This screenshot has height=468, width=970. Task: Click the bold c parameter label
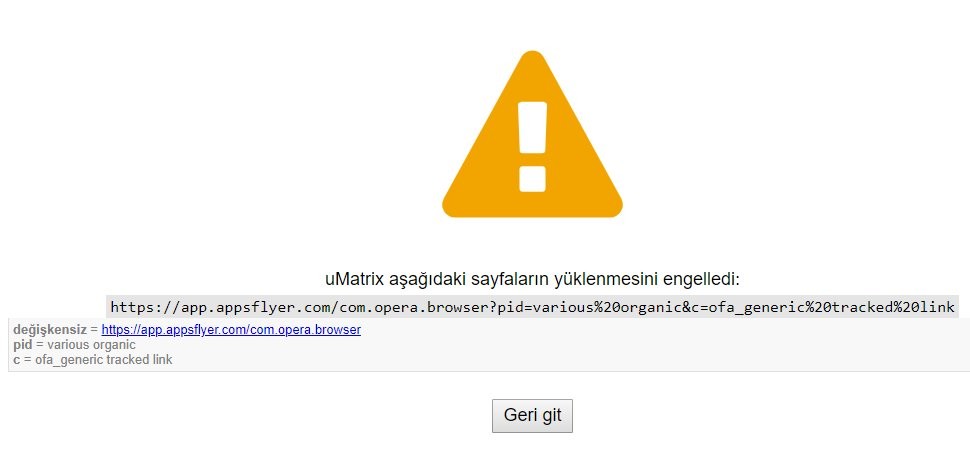(17, 360)
